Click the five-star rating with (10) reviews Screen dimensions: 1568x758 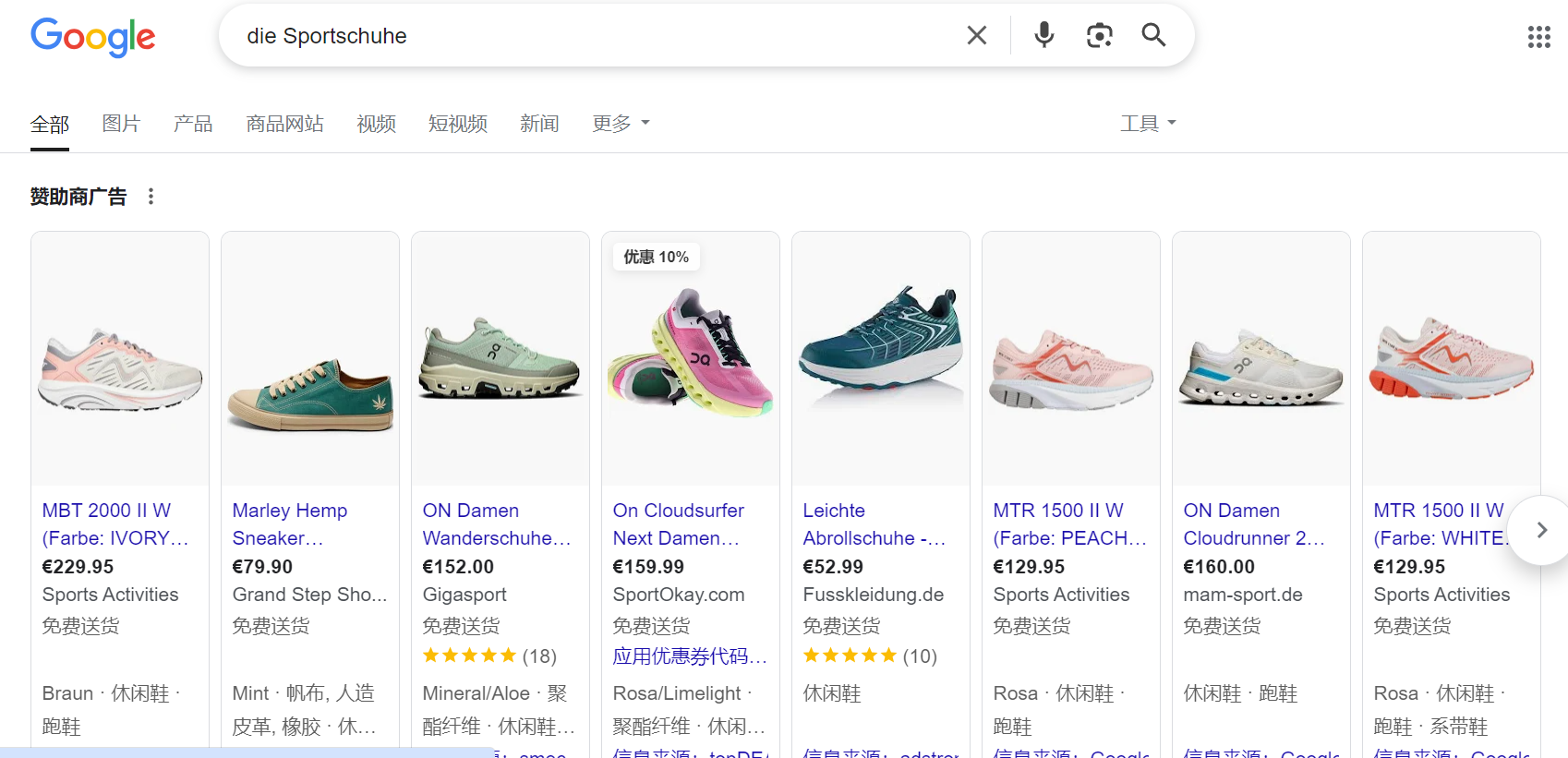[870, 656]
